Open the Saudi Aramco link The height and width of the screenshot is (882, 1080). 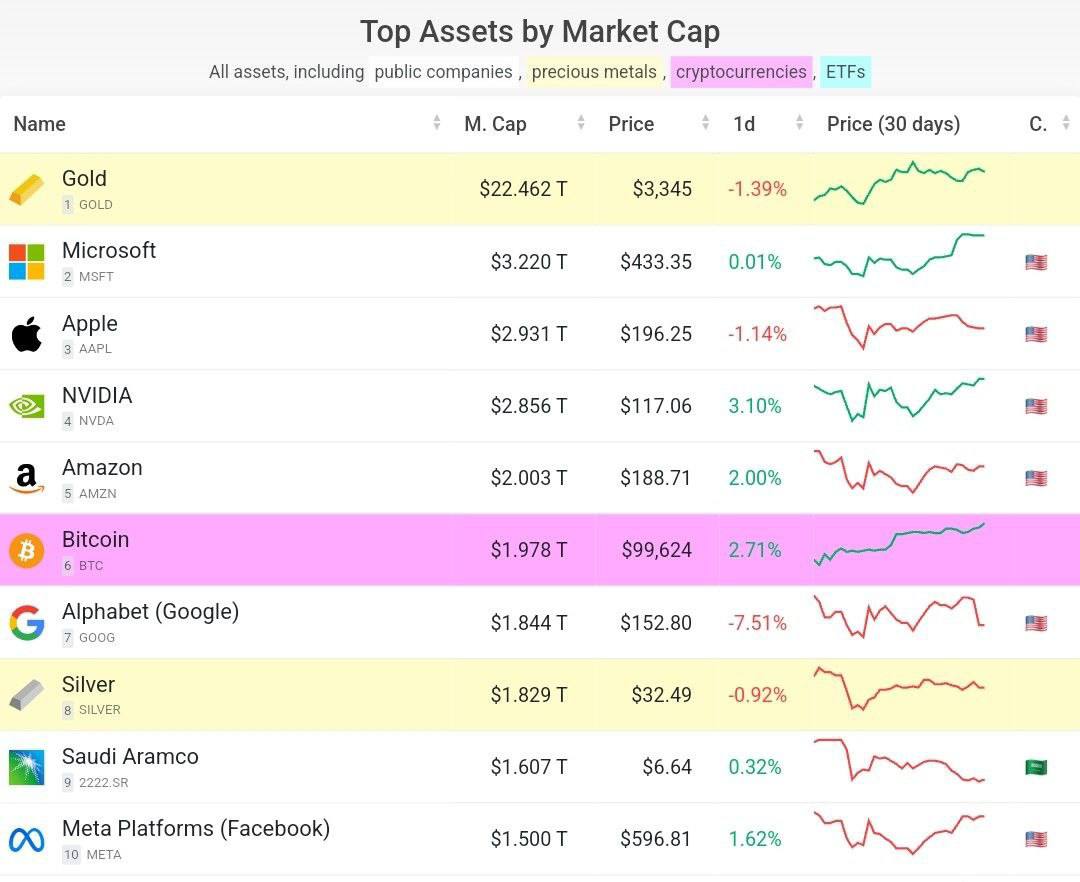[x=130, y=756]
